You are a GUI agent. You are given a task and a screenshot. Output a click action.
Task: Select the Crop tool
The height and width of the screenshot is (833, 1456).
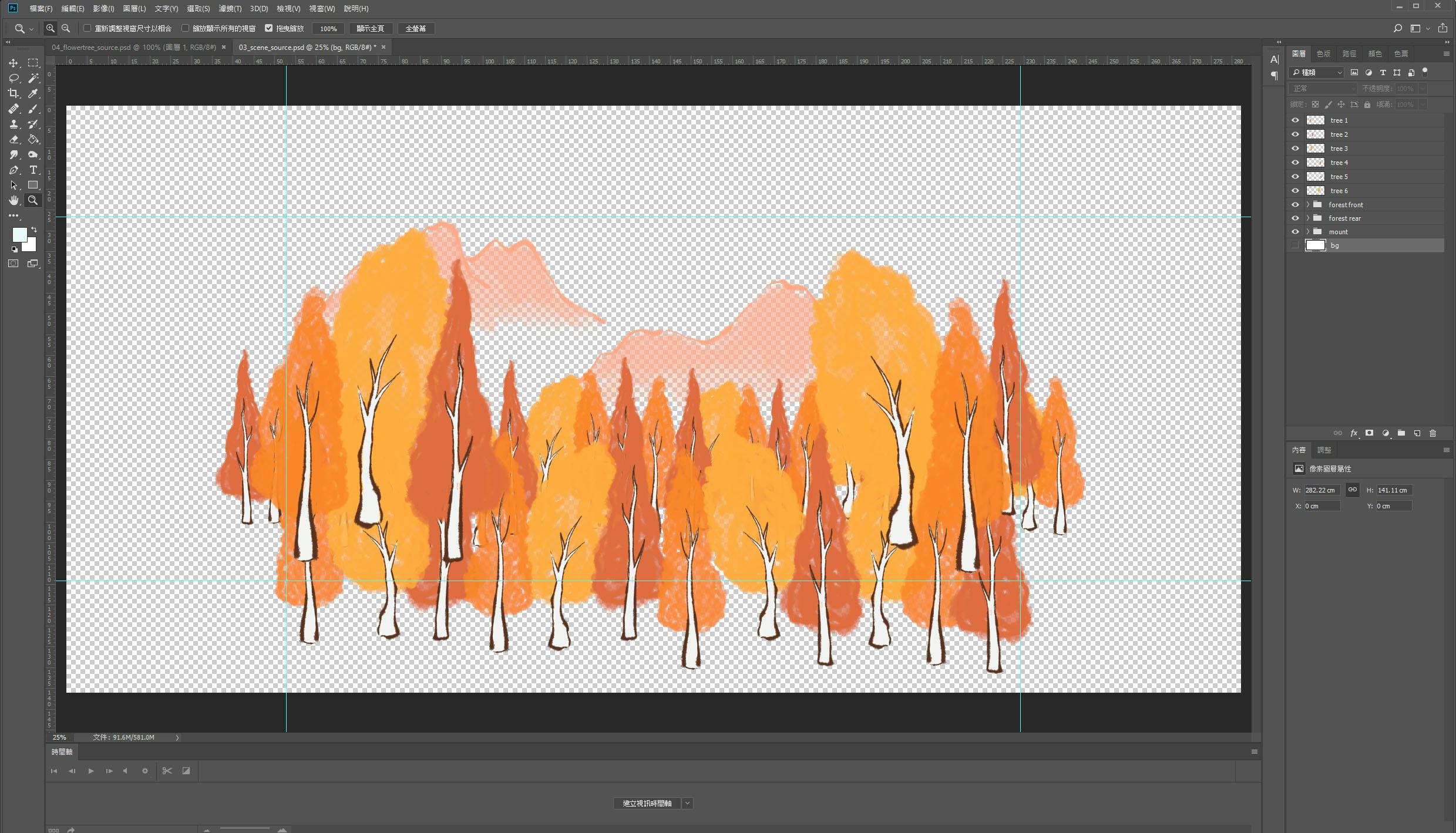(13, 93)
